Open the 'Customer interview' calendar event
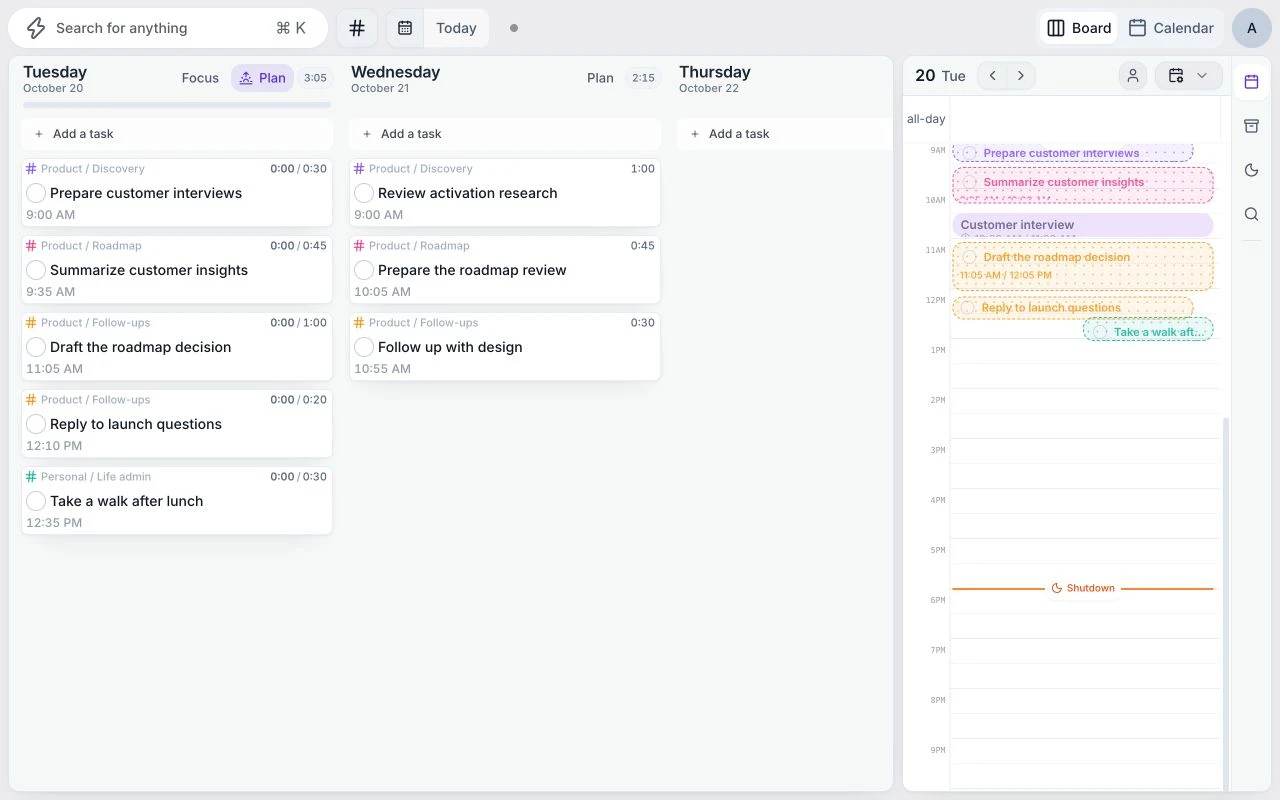 (1083, 225)
